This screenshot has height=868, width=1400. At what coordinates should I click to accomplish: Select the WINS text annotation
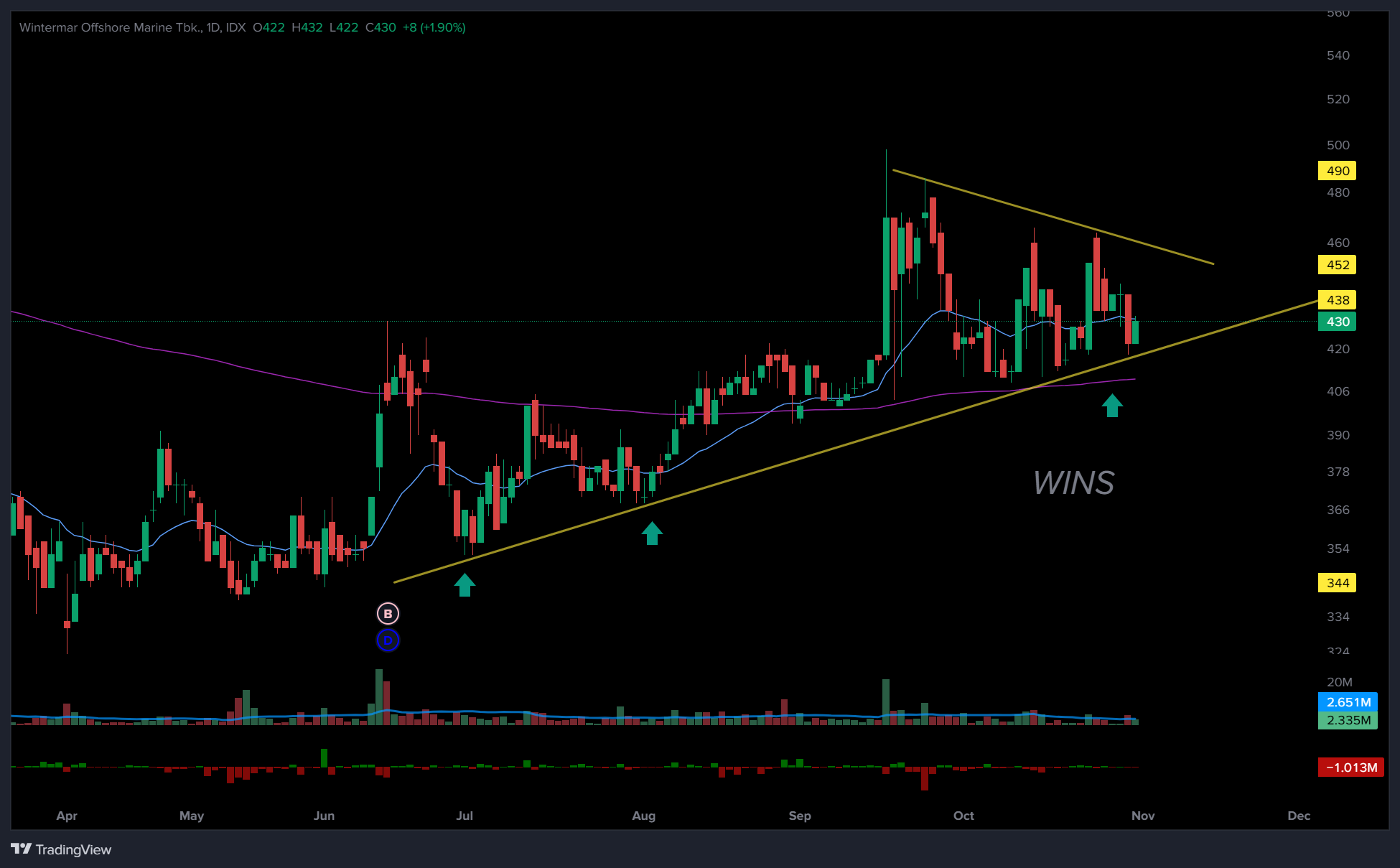1073,482
